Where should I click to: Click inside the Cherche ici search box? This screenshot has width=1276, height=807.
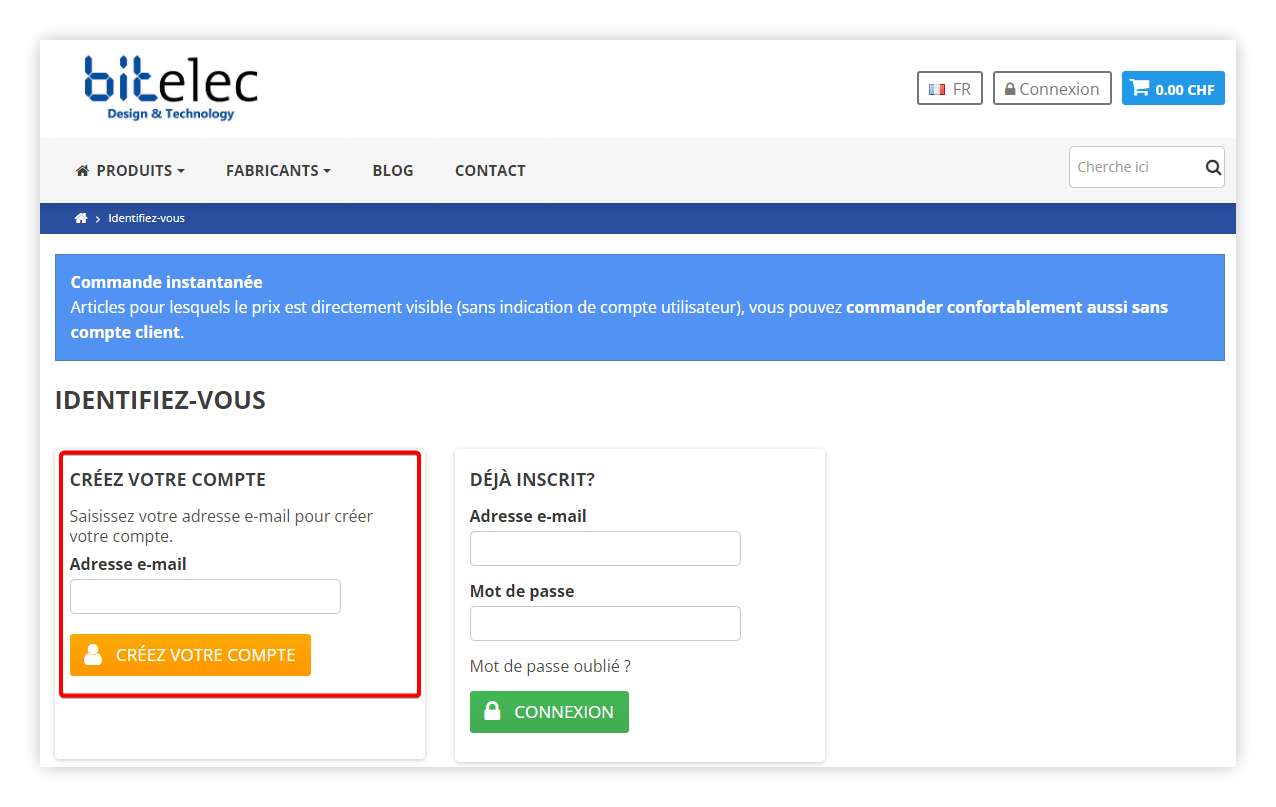pyautogui.click(x=1130, y=166)
